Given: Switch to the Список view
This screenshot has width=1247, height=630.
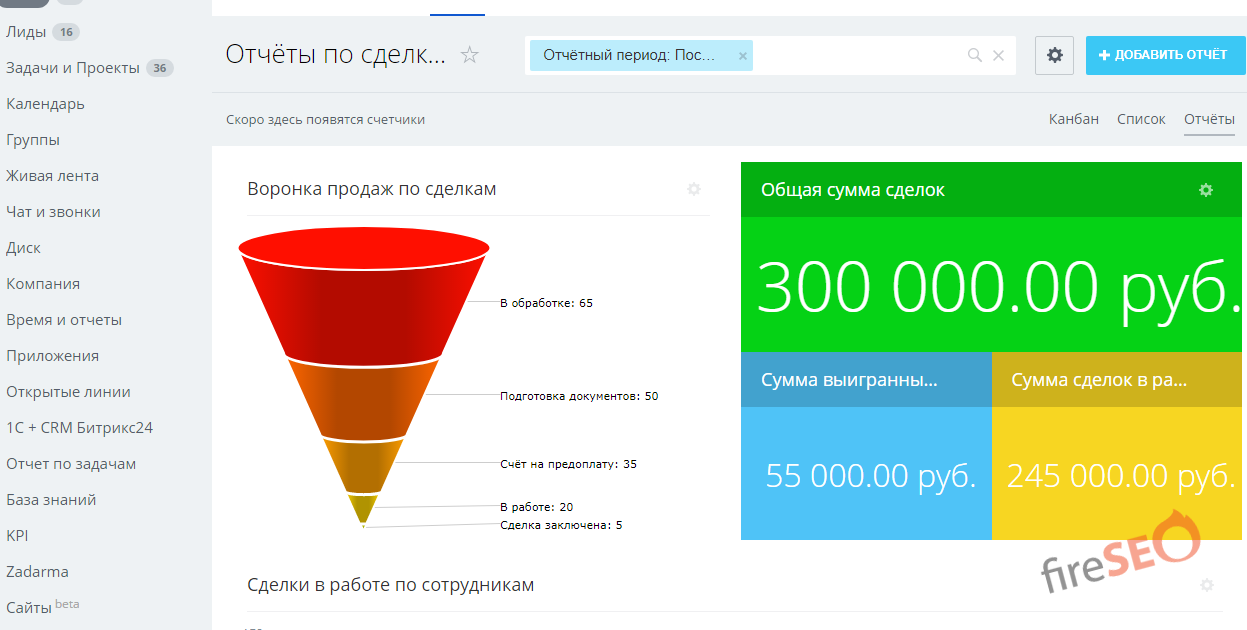Looking at the screenshot, I should pos(1140,119).
